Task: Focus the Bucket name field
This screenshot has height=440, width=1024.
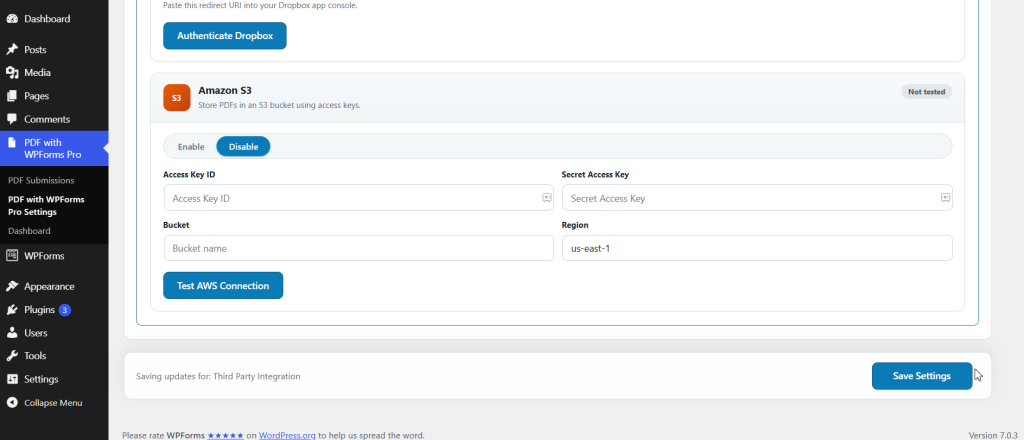Action: pos(359,248)
